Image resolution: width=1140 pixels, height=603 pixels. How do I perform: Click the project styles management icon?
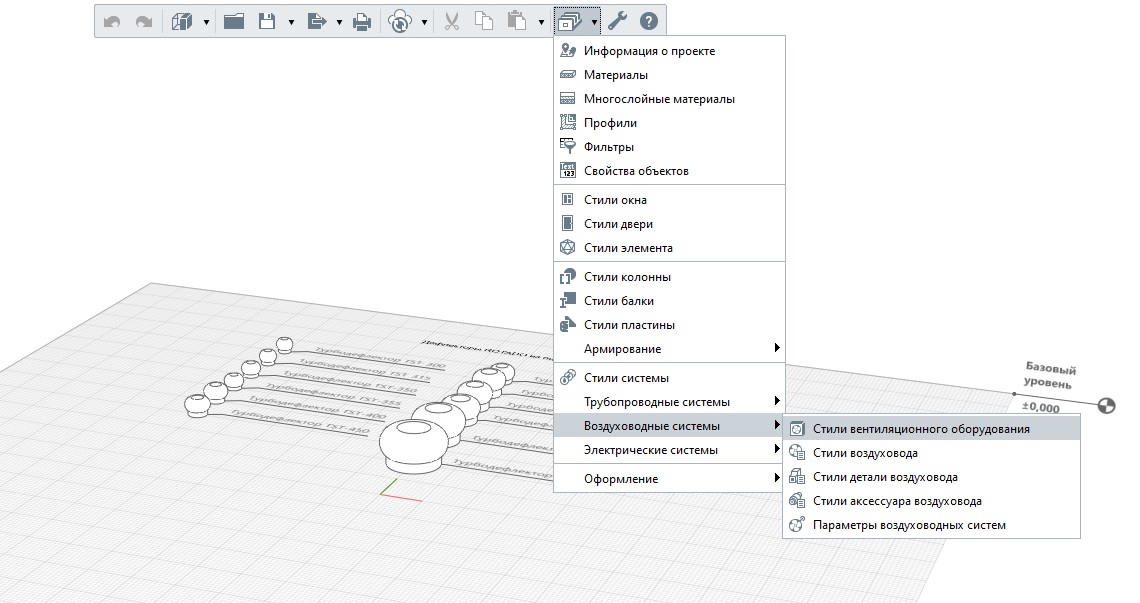point(569,22)
